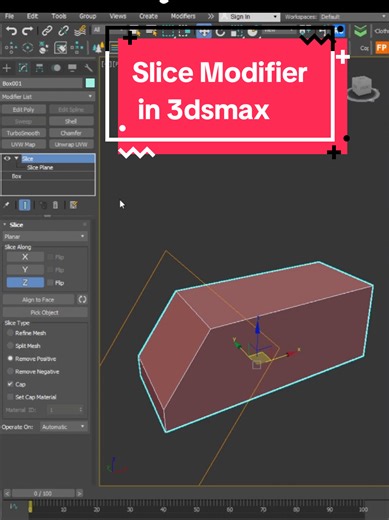Select the Remove Negative radio option
Screen dimensions: 389x520
tap(10, 371)
